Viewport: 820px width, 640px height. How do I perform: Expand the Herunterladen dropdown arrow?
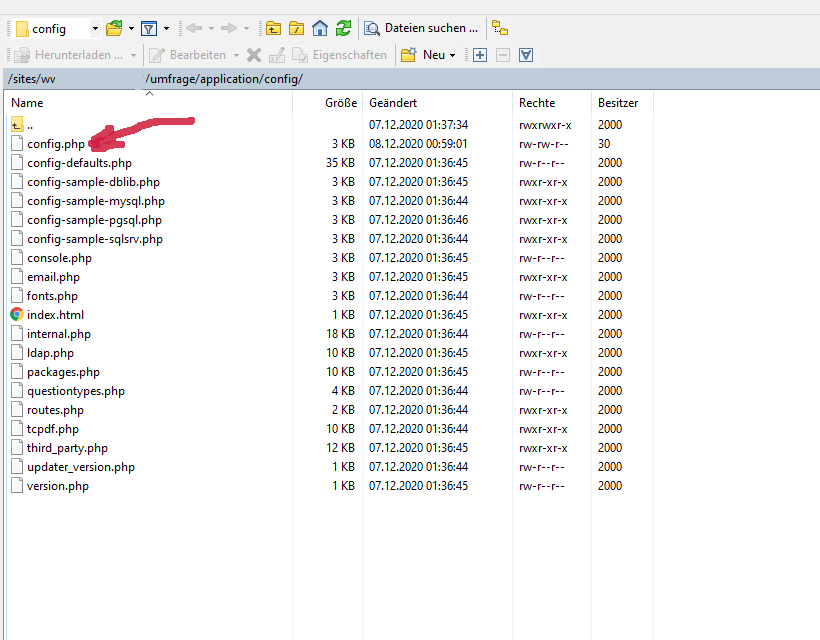(133, 55)
